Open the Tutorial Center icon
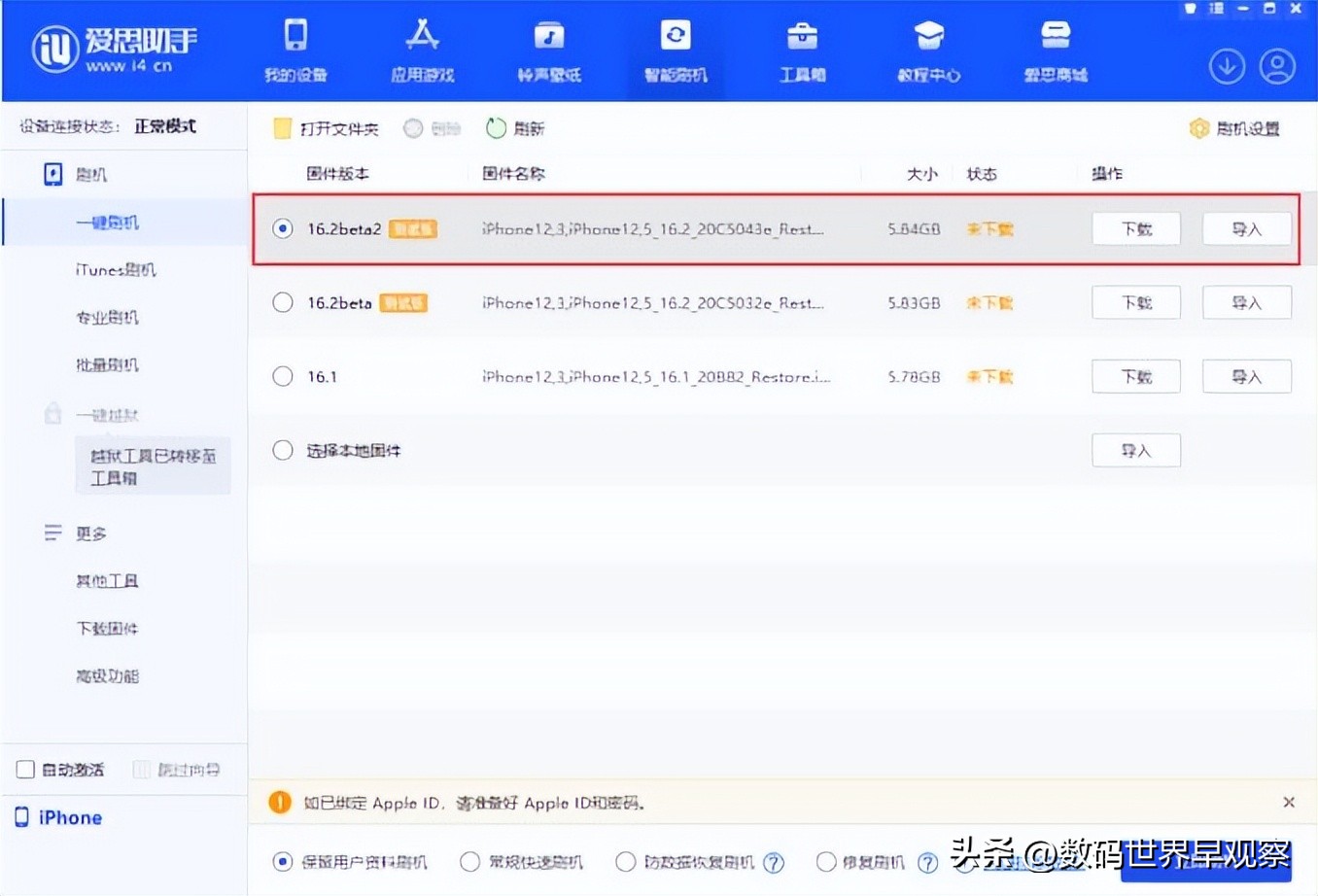The width and height of the screenshot is (1318, 896). tap(928, 49)
